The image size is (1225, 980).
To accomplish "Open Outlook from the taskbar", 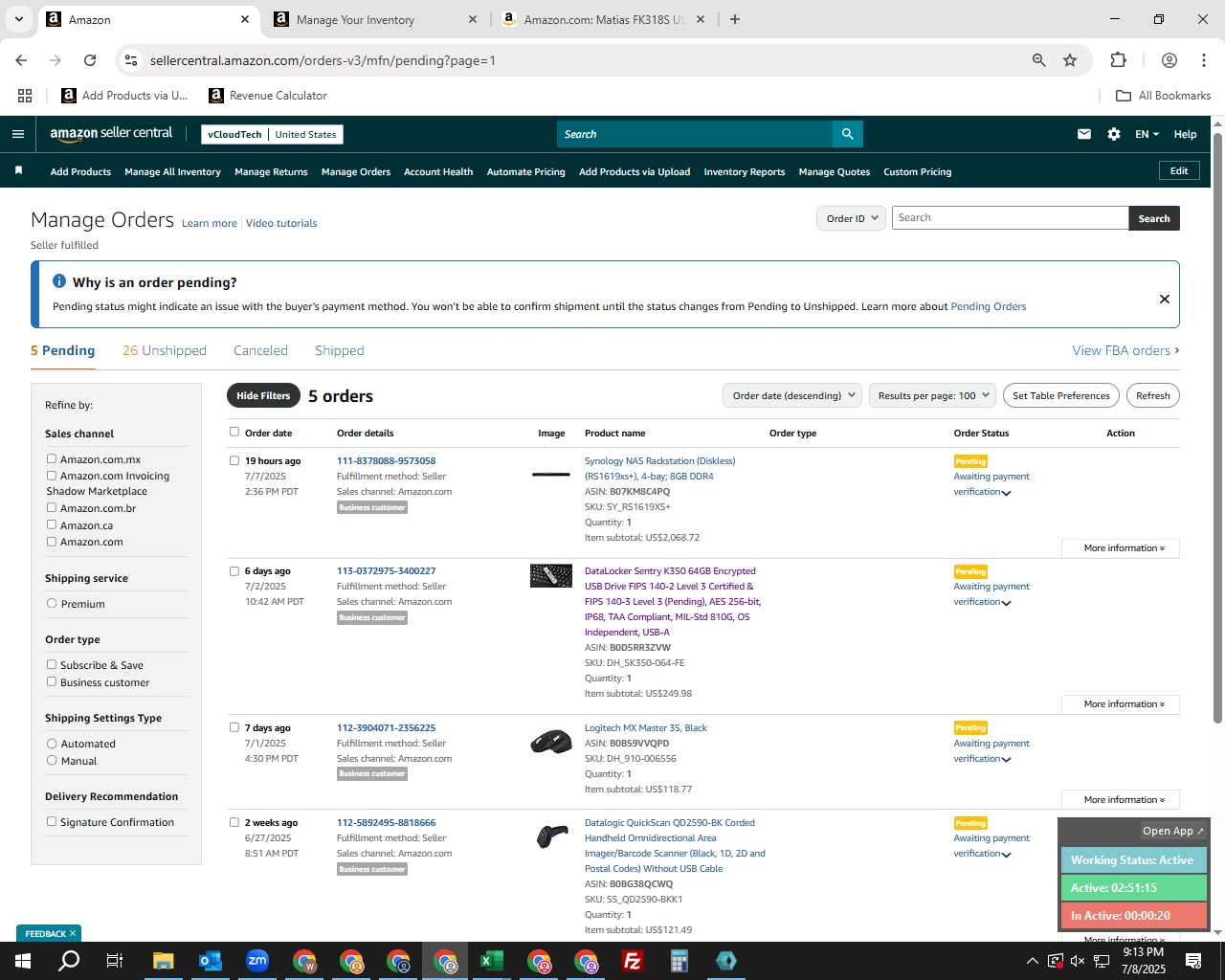I will (210, 961).
